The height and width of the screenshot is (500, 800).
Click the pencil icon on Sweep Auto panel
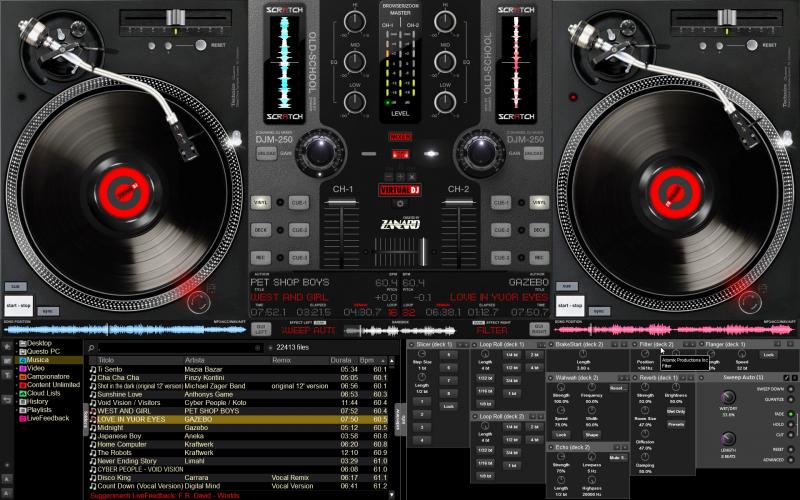pyautogui.click(x=786, y=378)
